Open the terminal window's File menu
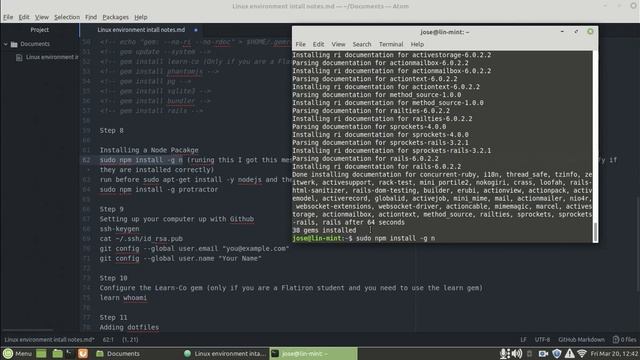The image size is (640, 360). click(301, 44)
